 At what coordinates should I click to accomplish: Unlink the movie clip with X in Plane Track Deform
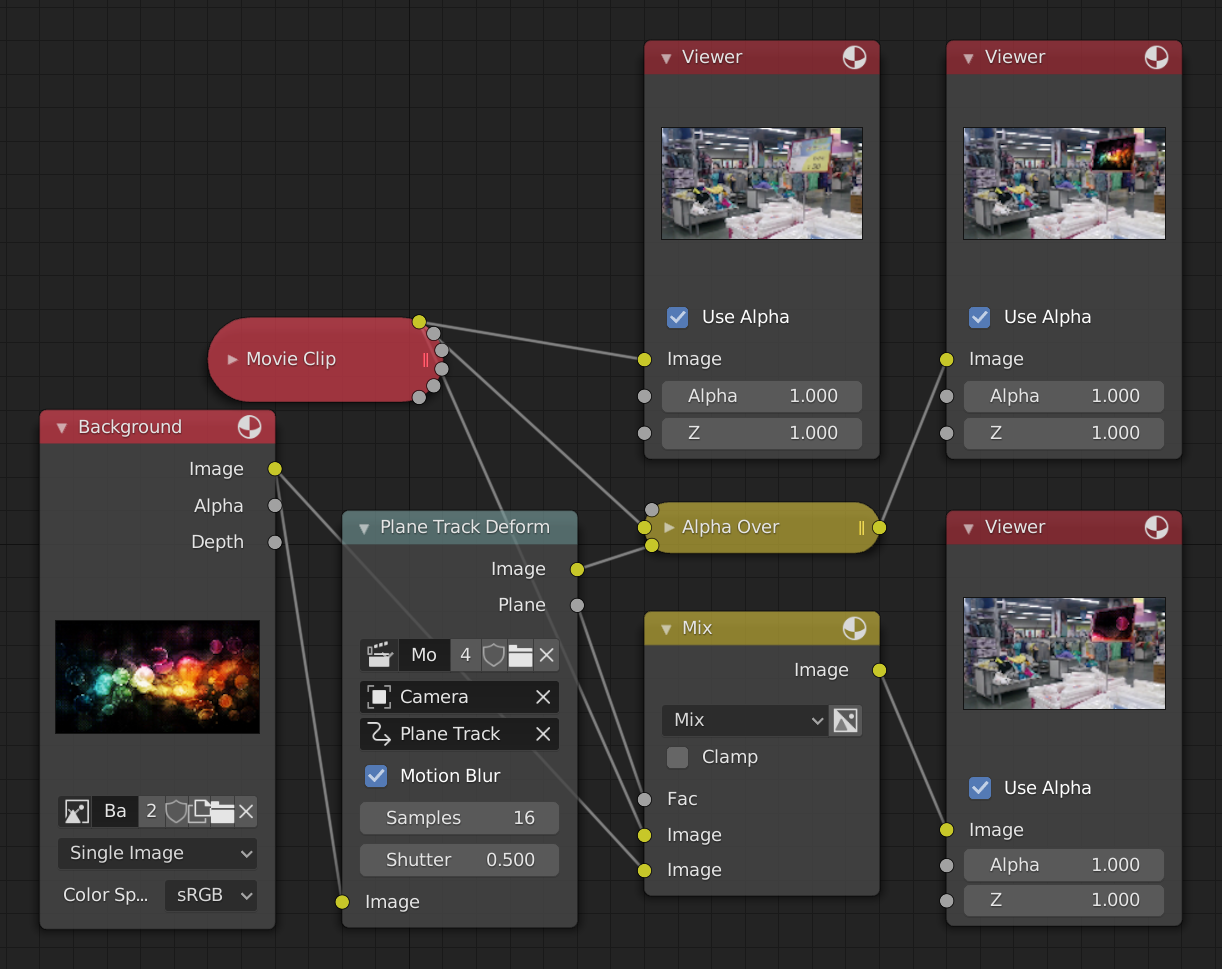pyautogui.click(x=546, y=655)
